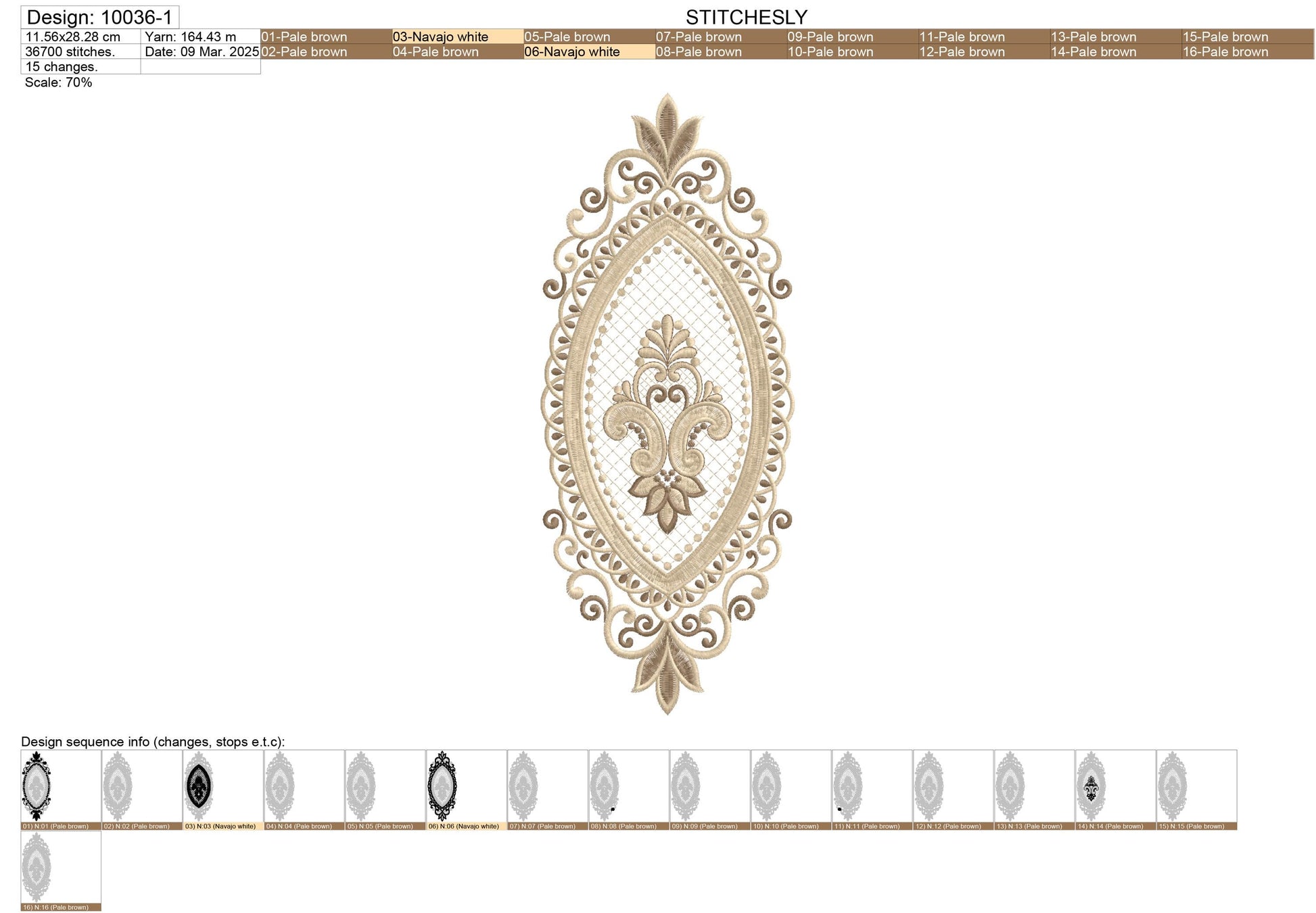Open sequence thumbnail 16) N:16 Pale brown
1316x913 pixels.
click(x=61, y=870)
